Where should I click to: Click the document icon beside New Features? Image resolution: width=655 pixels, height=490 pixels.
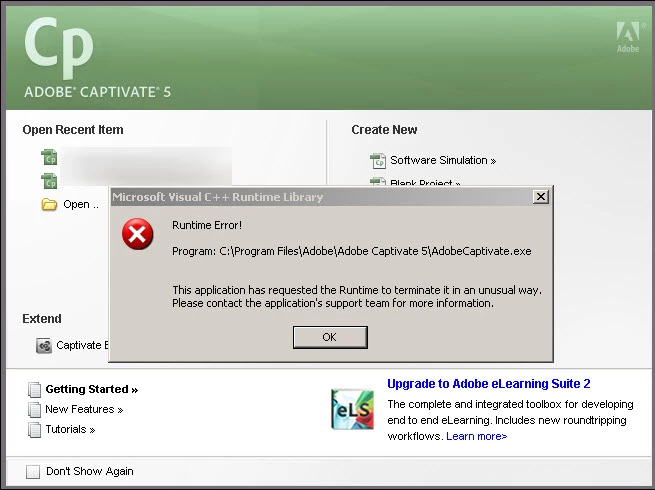coord(34,409)
